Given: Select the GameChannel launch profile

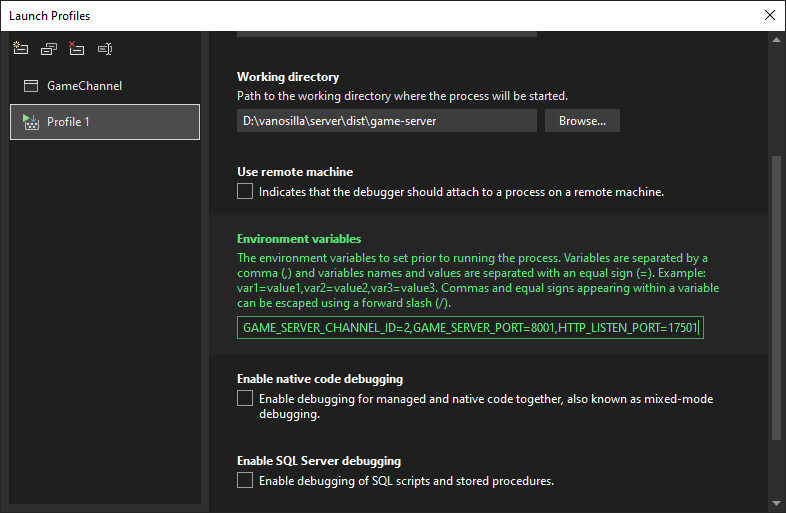Looking at the screenshot, I should [84, 86].
